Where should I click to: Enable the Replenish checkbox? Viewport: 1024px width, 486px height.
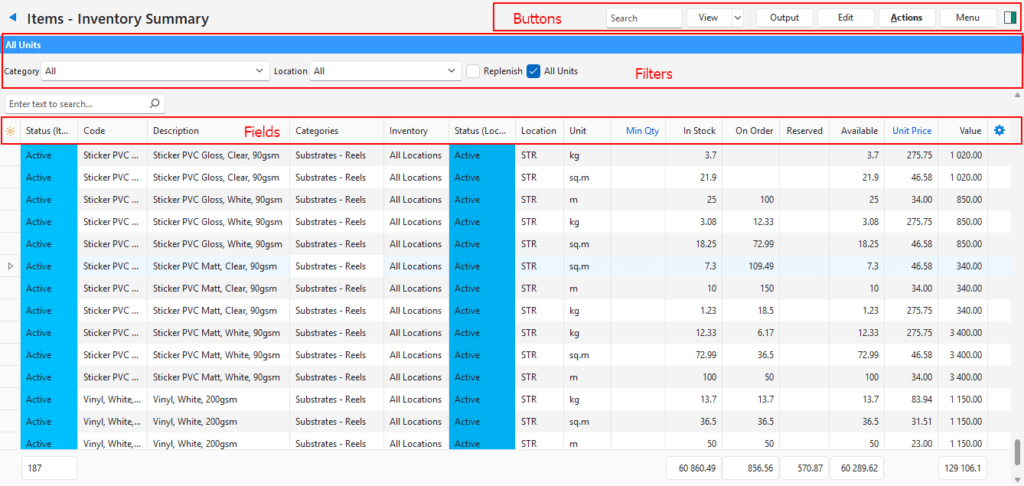point(474,71)
